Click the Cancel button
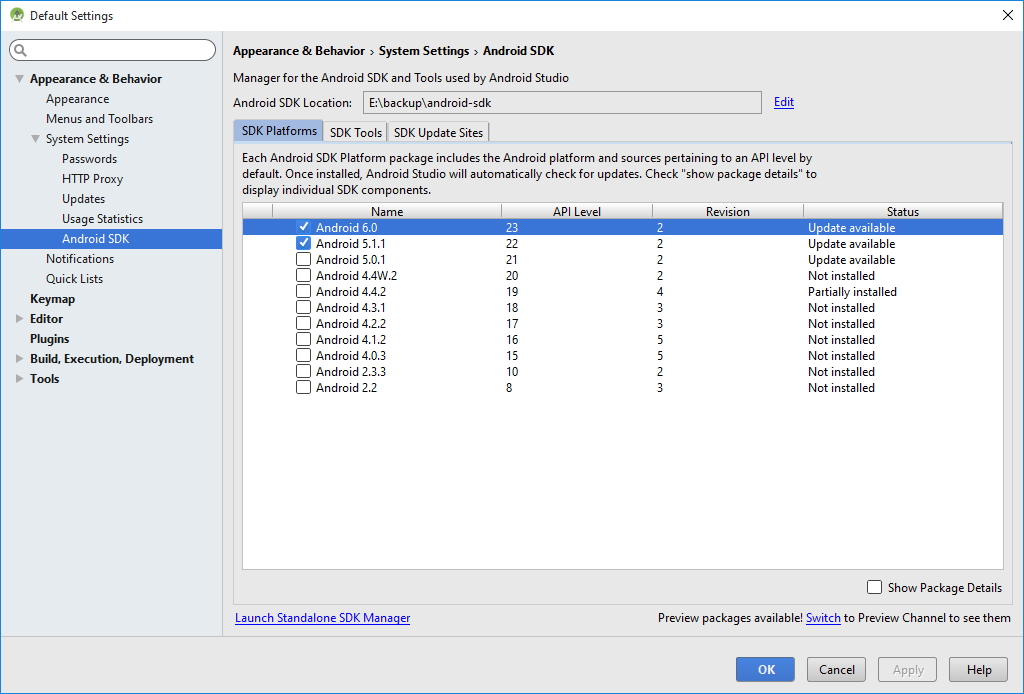The image size is (1024, 694). click(x=836, y=670)
